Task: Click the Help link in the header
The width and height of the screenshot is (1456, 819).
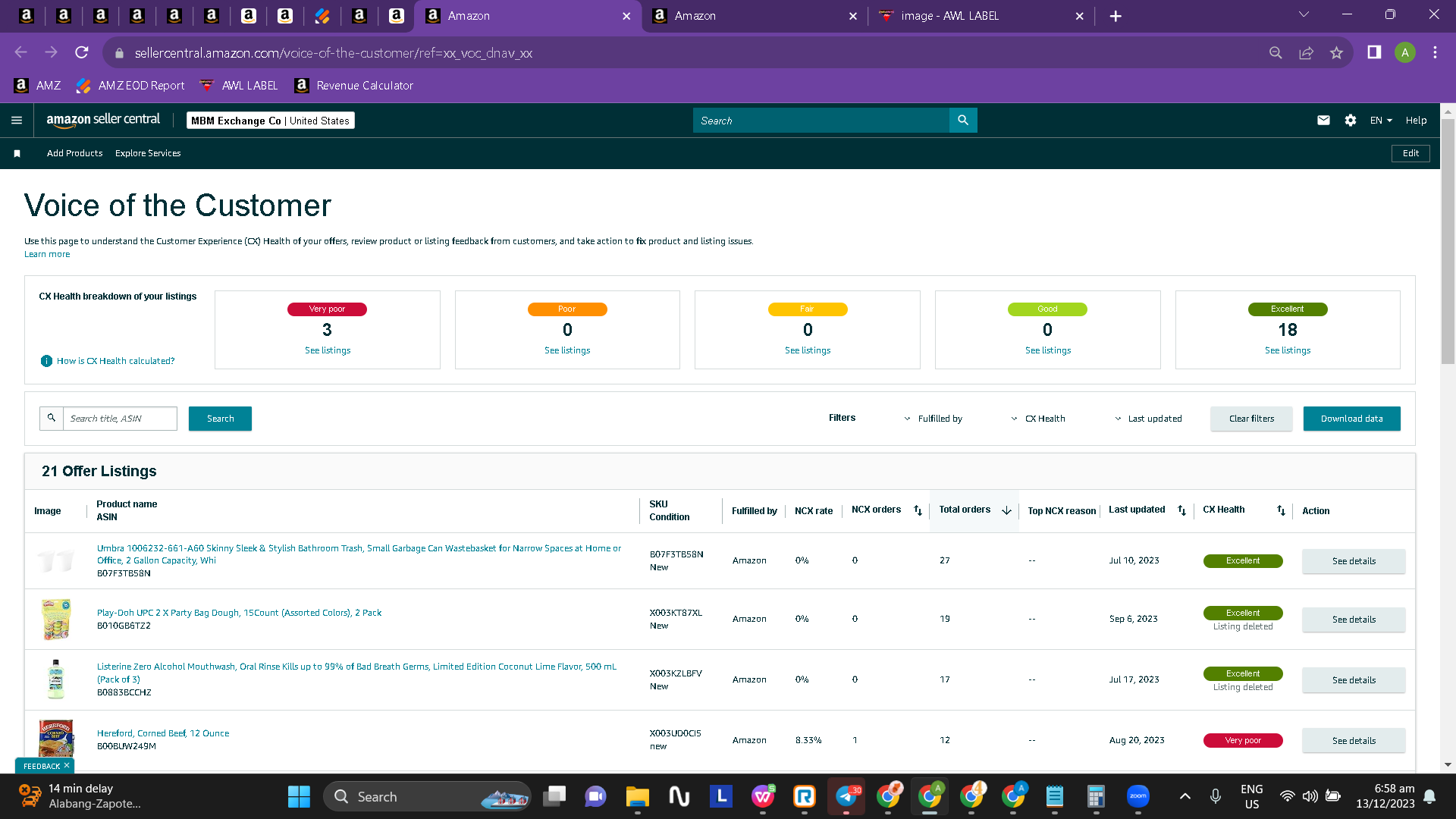Action: point(1416,120)
